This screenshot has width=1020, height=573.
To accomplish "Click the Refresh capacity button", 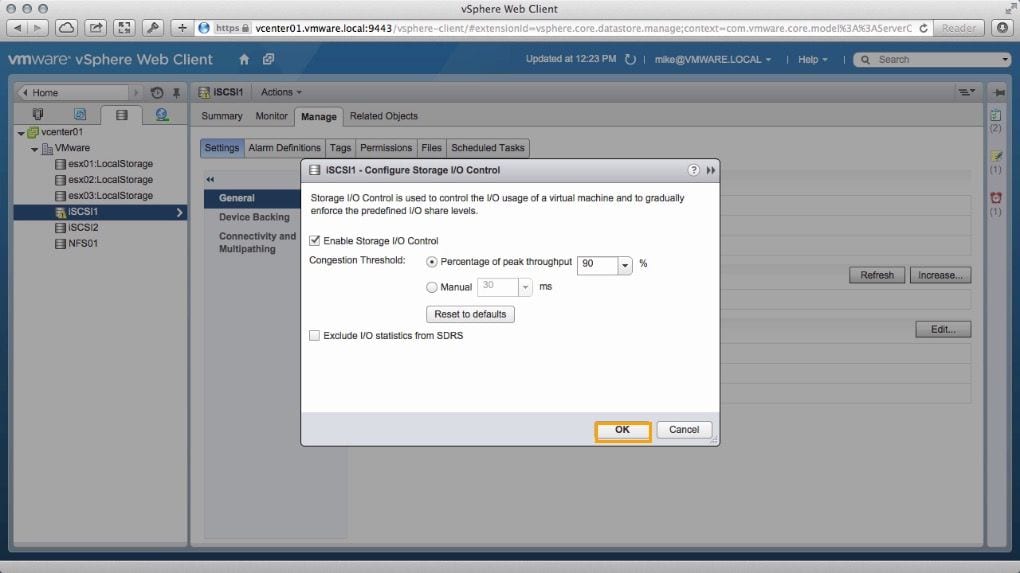I will [x=877, y=275].
